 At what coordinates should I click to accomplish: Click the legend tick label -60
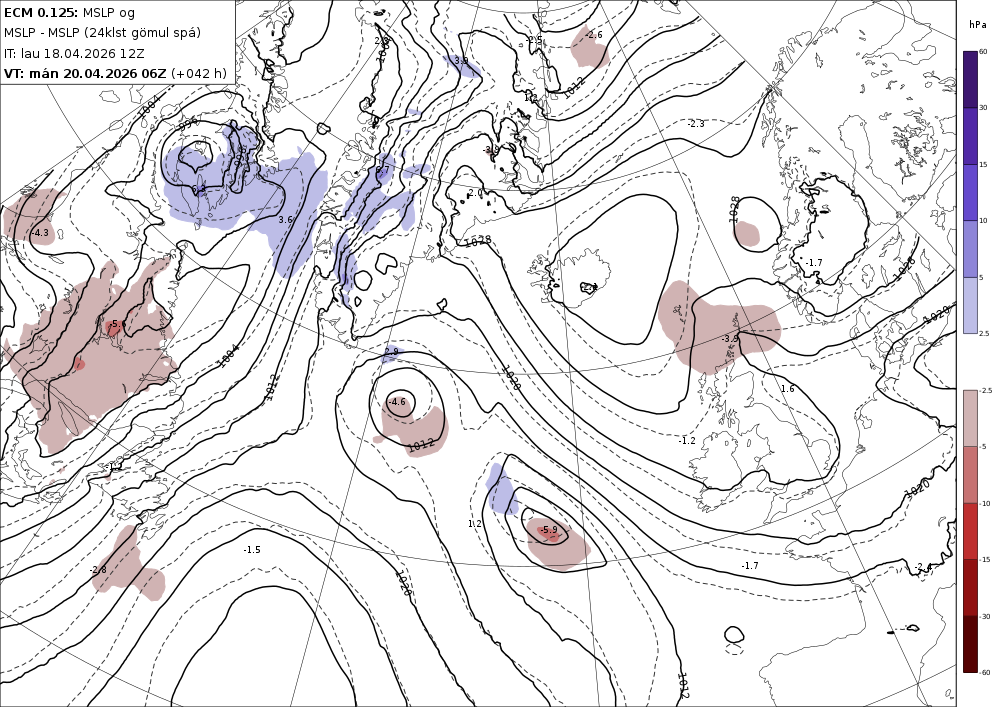coord(985,673)
